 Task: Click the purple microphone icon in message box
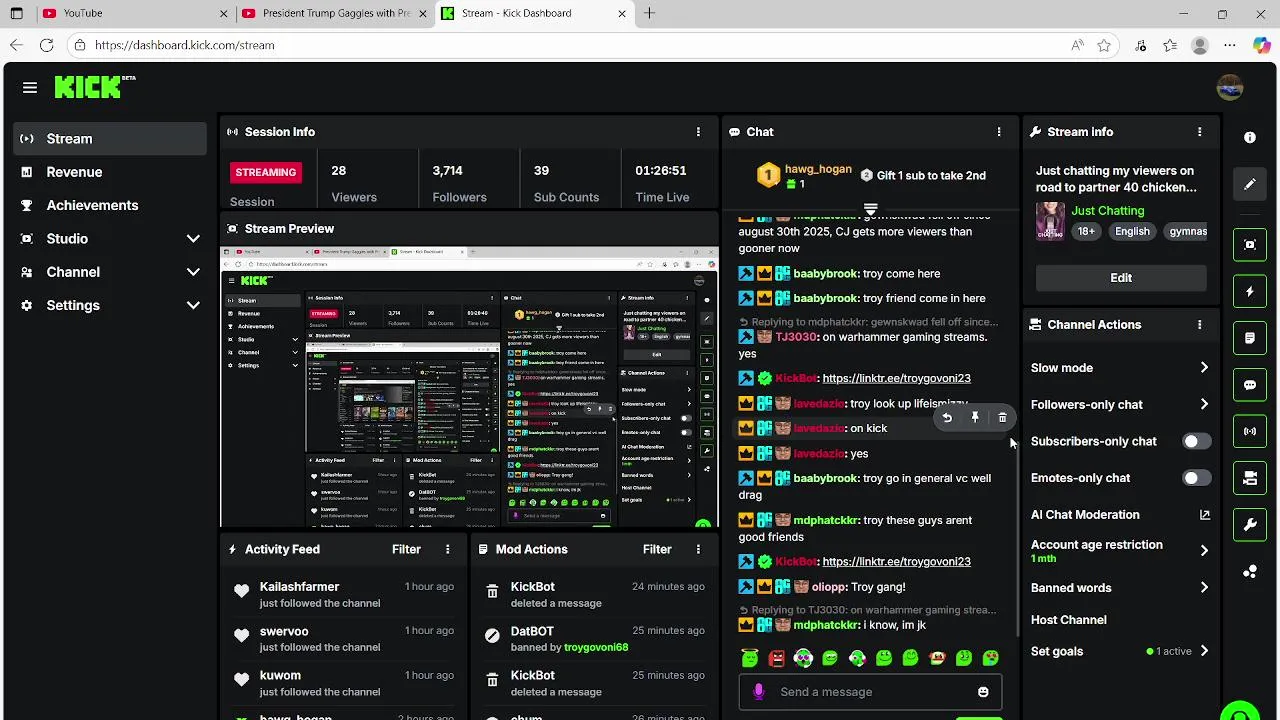click(759, 692)
